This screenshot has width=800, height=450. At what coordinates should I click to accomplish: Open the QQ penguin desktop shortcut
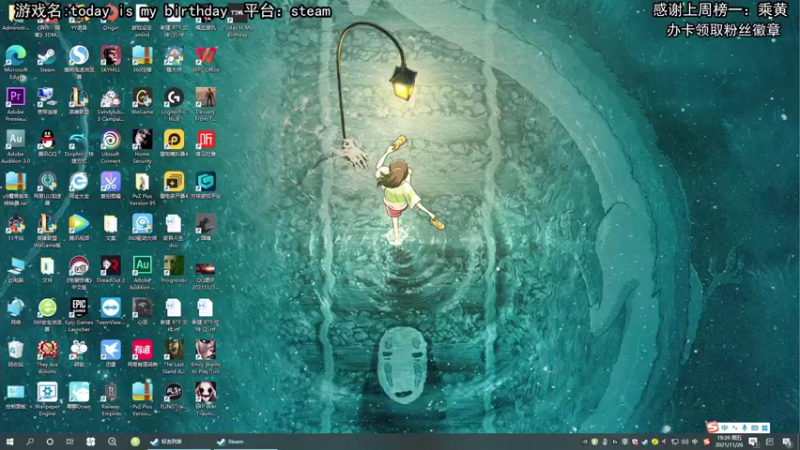(47, 141)
